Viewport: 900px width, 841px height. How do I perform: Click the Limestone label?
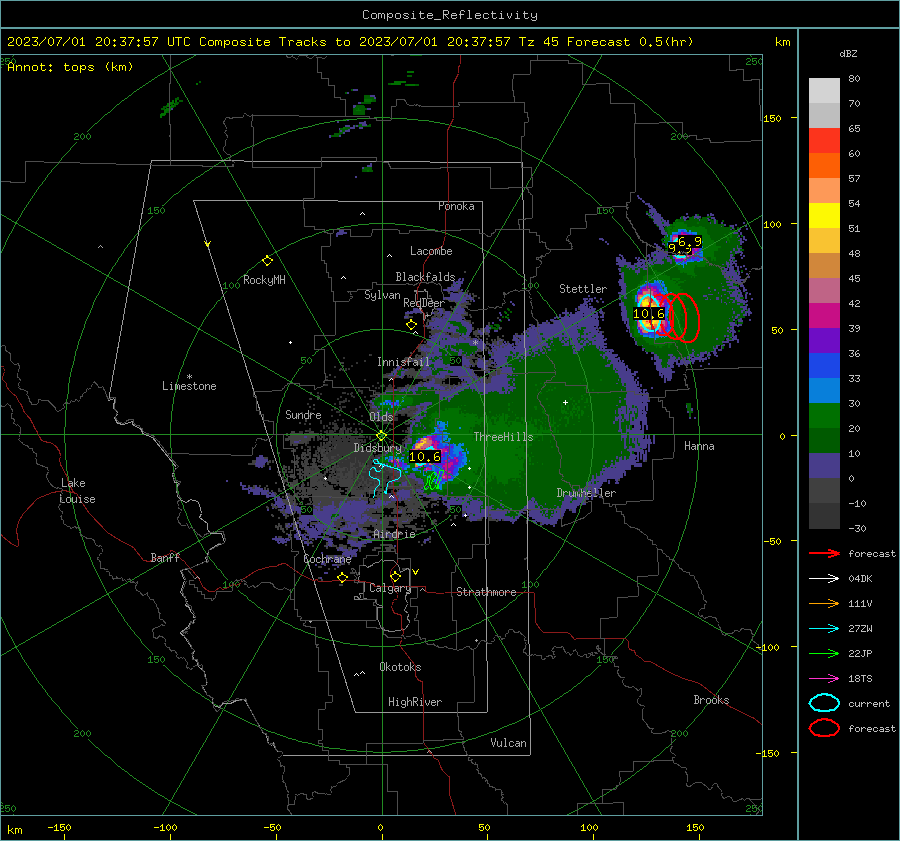(189, 386)
